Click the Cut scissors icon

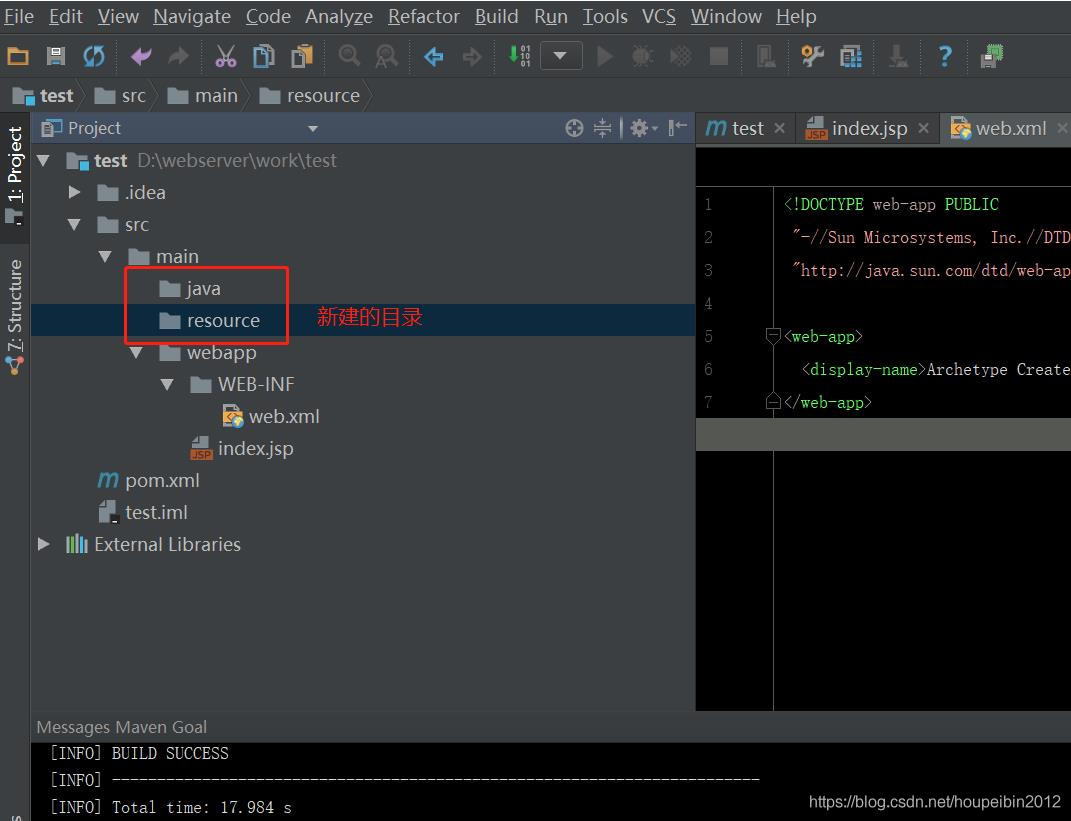click(225, 56)
